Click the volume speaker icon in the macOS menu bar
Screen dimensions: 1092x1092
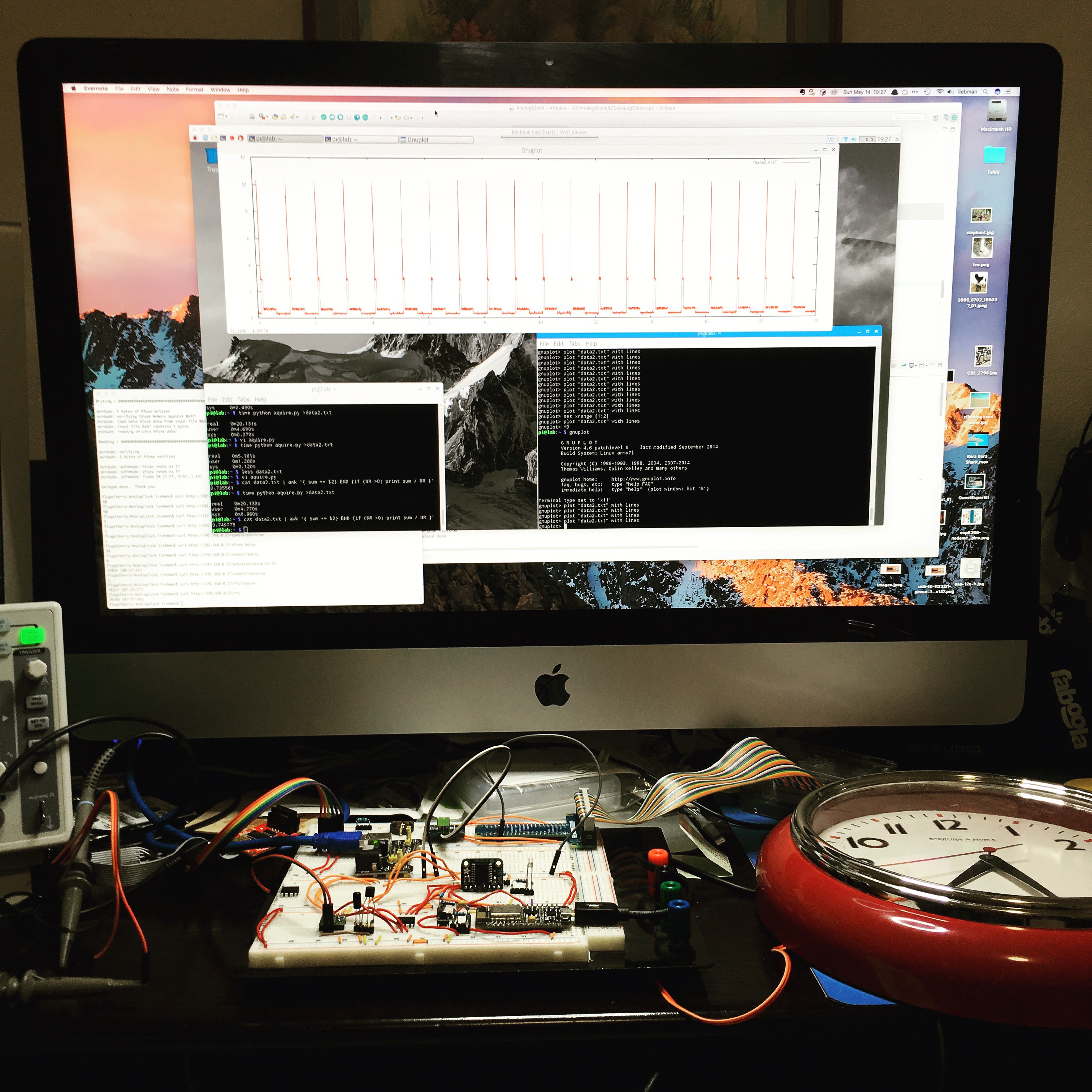tap(951, 92)
